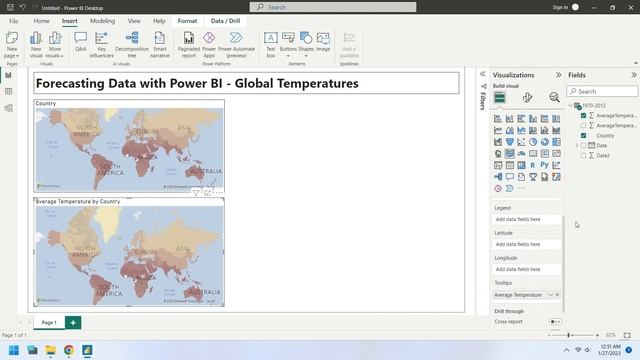Viewport: 640px width, 360px height.
Task: Collapse the 1970-2012 table
Action: coord(571,105)
